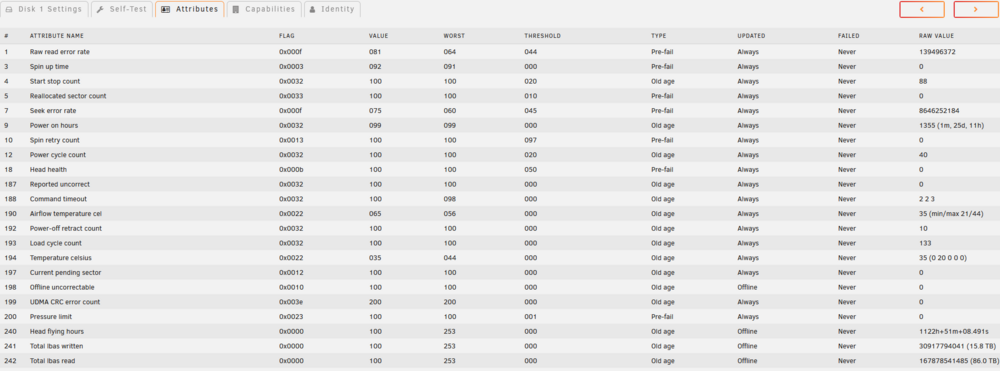The height and width of the screenshot is (371, 1000).
Task: Go to previous disk with left chevron
Action: point(922,10)
